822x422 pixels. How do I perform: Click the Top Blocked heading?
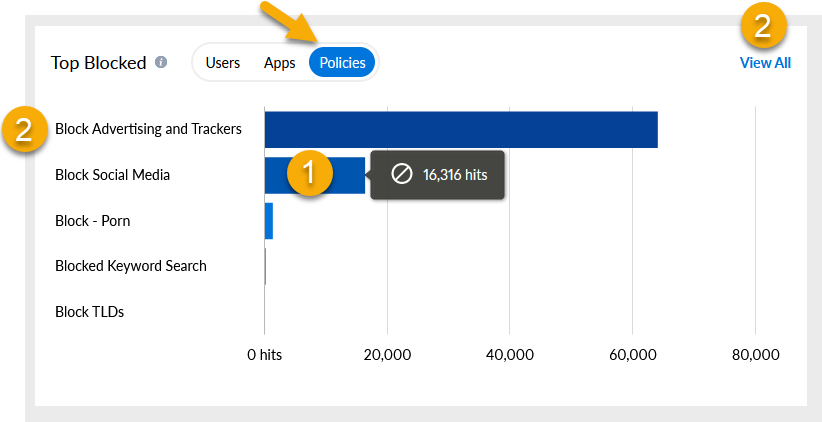click(x=98, y=62)
